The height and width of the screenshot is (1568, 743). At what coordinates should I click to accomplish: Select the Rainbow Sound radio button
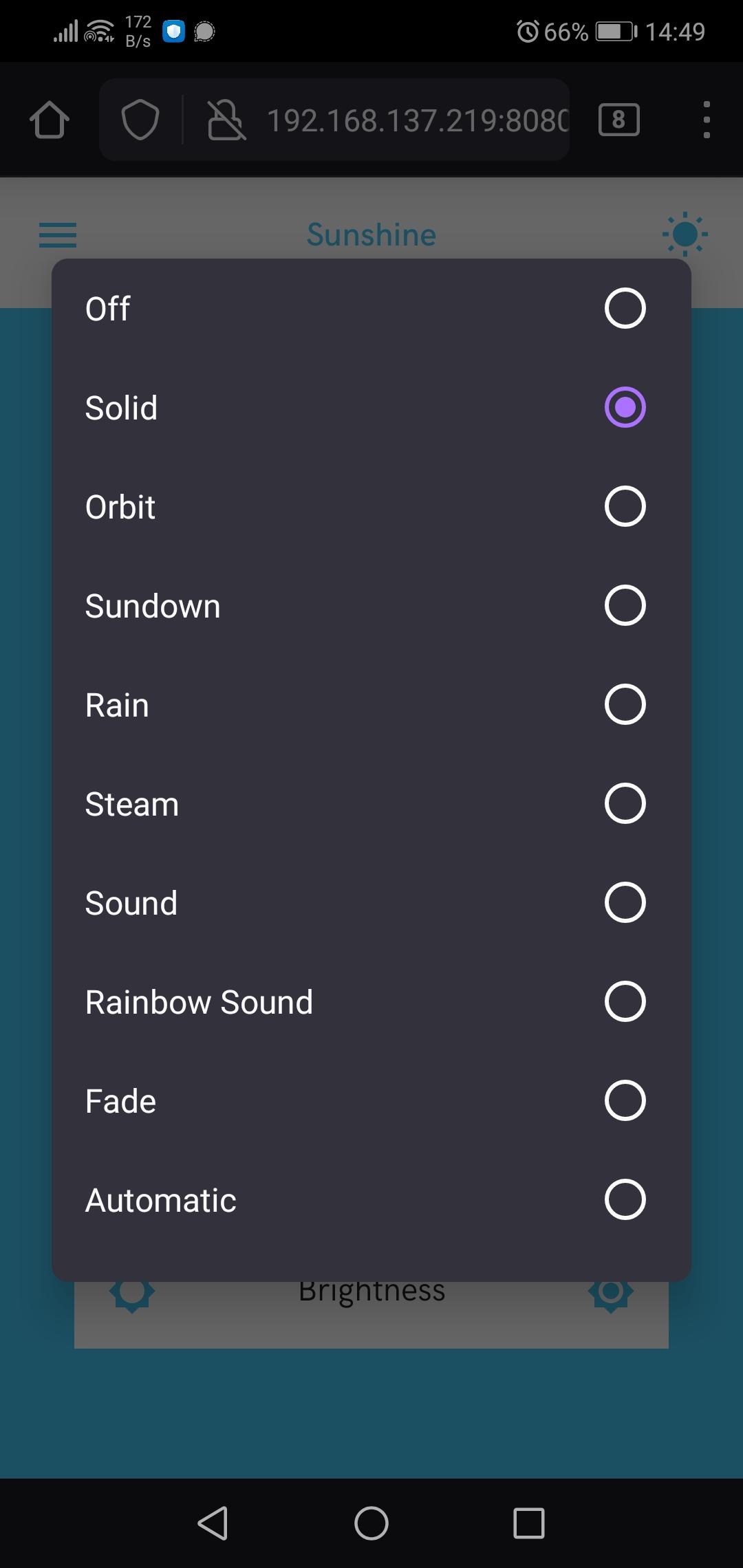(x=625, y=1001)
